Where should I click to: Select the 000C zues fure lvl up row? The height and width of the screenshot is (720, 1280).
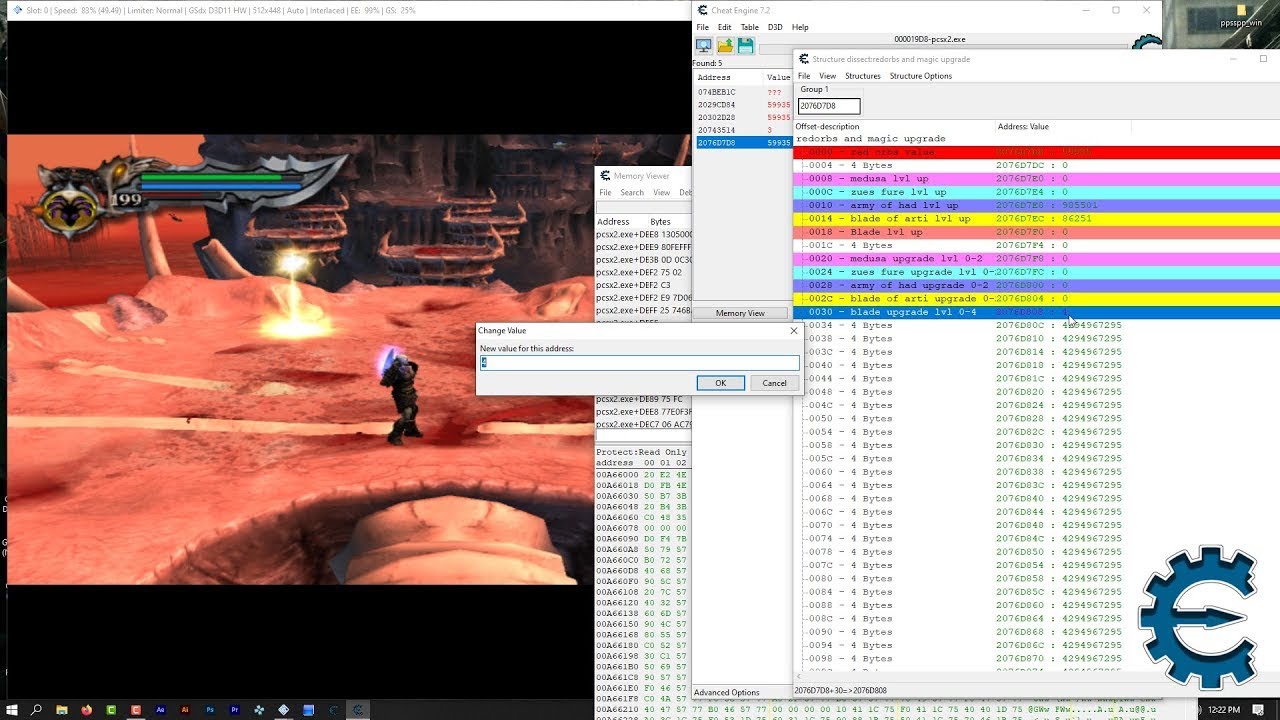click(x=1037, y=192)
